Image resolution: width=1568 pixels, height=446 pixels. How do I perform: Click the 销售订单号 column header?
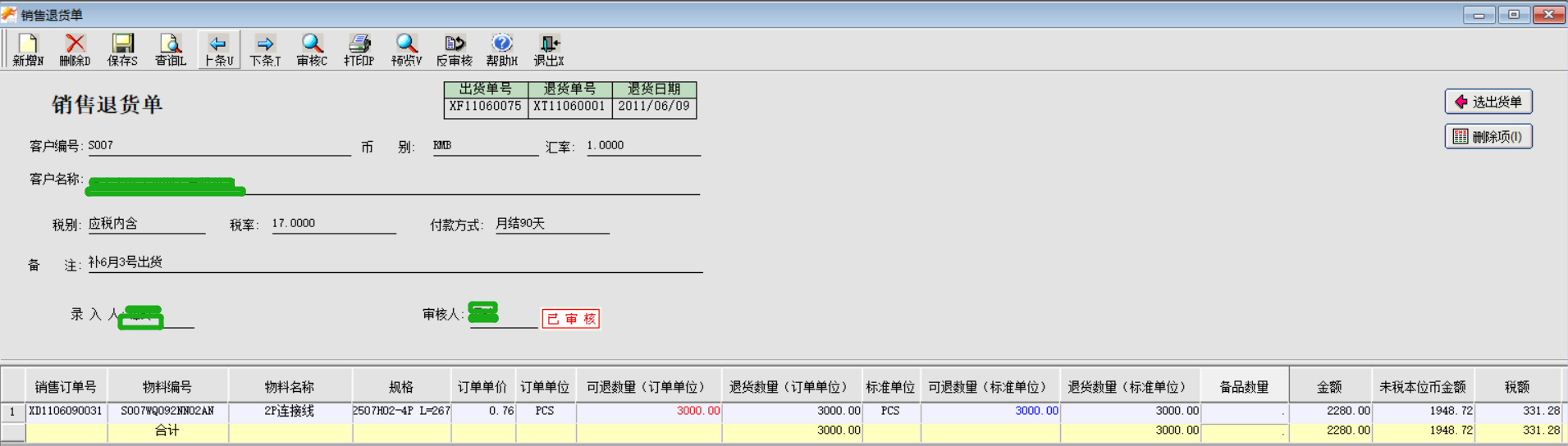click(x=66, y=386)
